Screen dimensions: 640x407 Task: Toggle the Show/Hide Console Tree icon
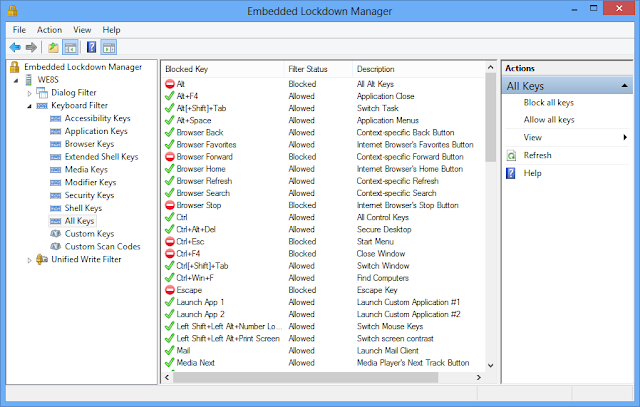70,47
